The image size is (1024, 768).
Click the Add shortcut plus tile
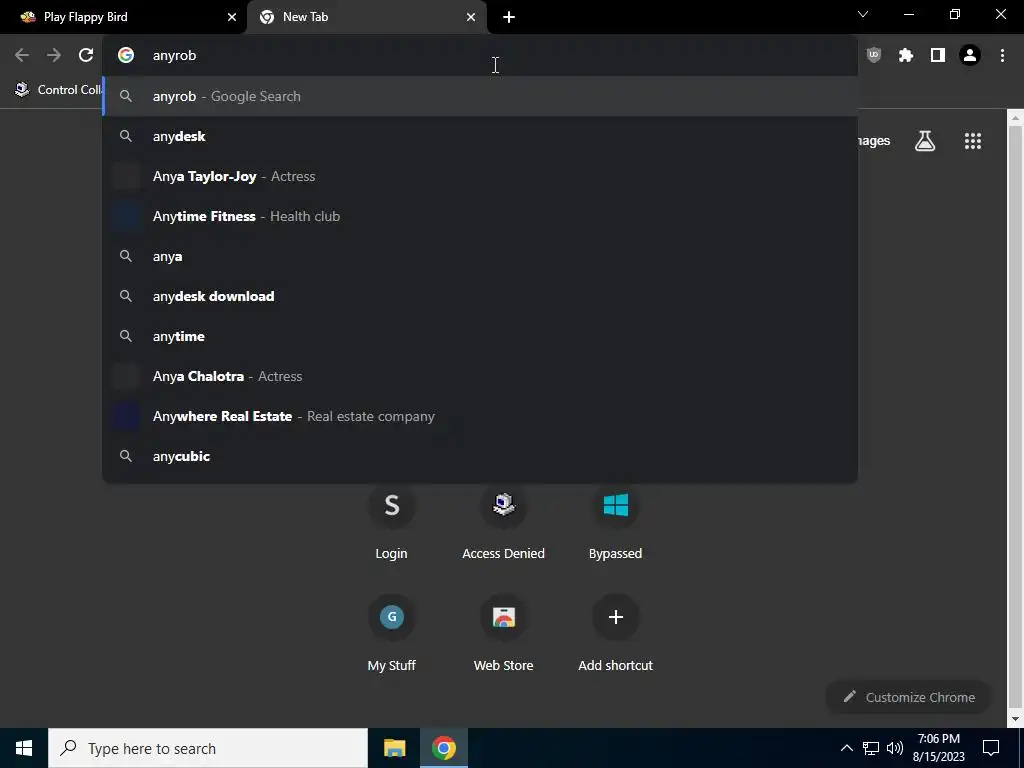615,633
